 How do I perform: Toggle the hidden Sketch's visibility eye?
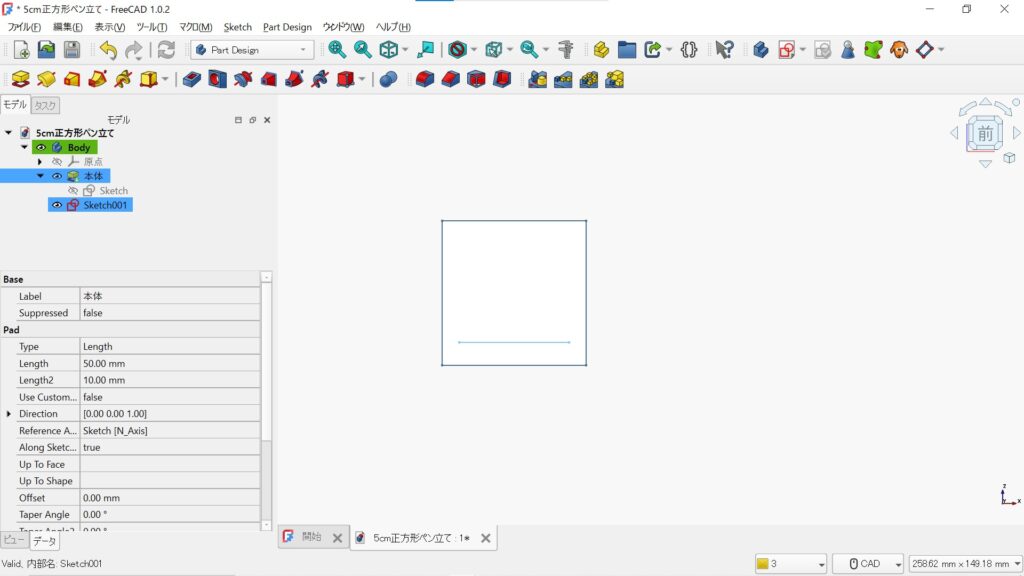(x=73, y=190)
